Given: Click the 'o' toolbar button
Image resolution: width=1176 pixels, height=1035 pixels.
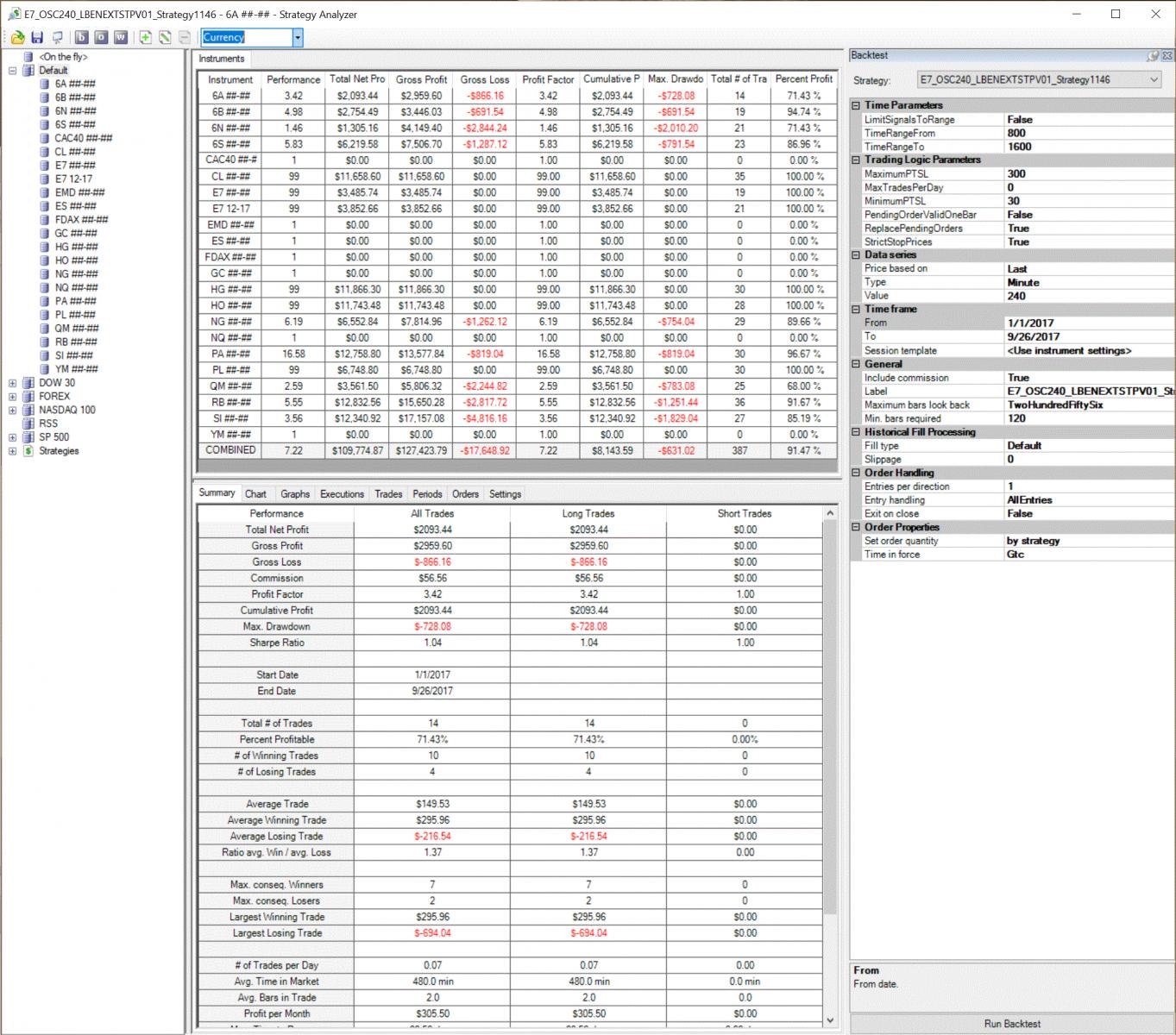Looking at the screenshot, I should point(101,37).
